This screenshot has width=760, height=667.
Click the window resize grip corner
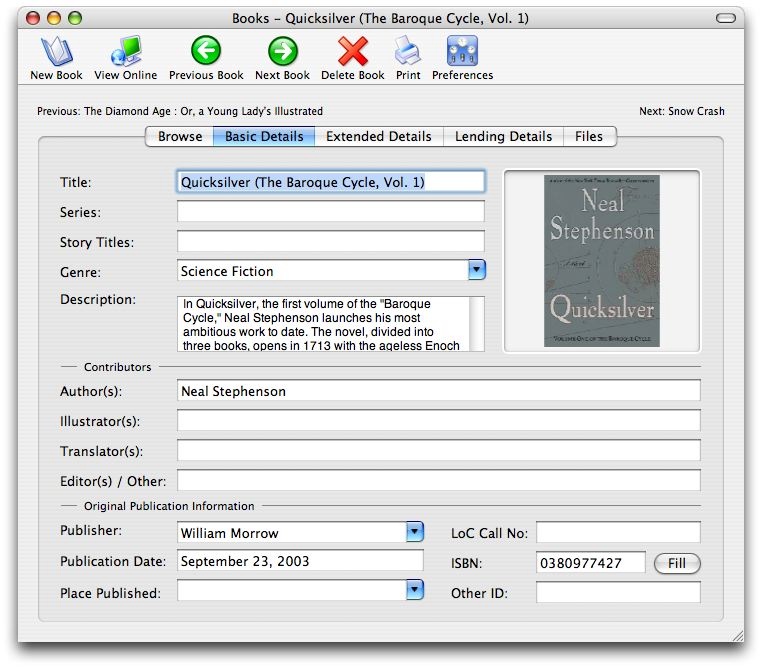point(737,635)
